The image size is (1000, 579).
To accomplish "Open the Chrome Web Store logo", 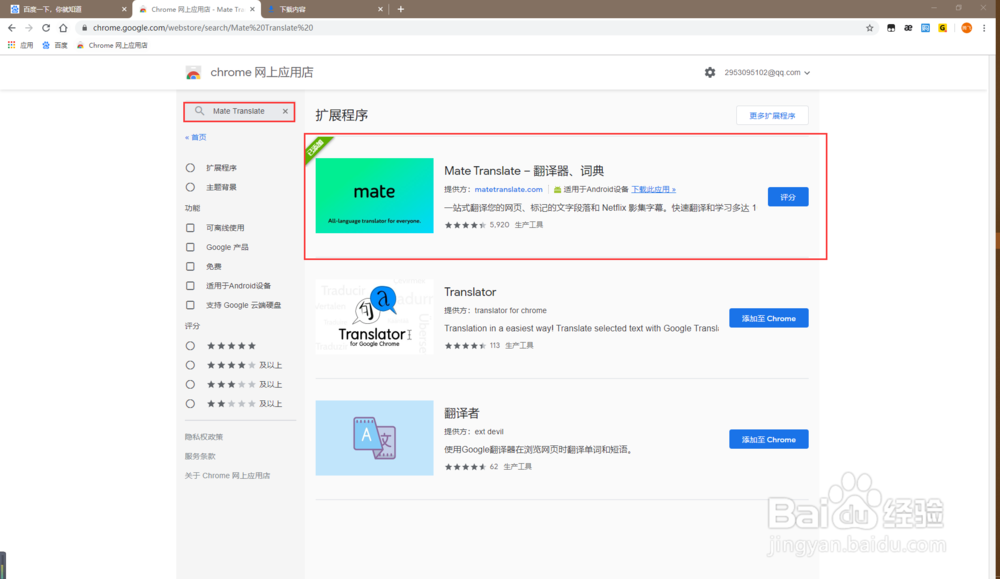I will pos(193,72).
